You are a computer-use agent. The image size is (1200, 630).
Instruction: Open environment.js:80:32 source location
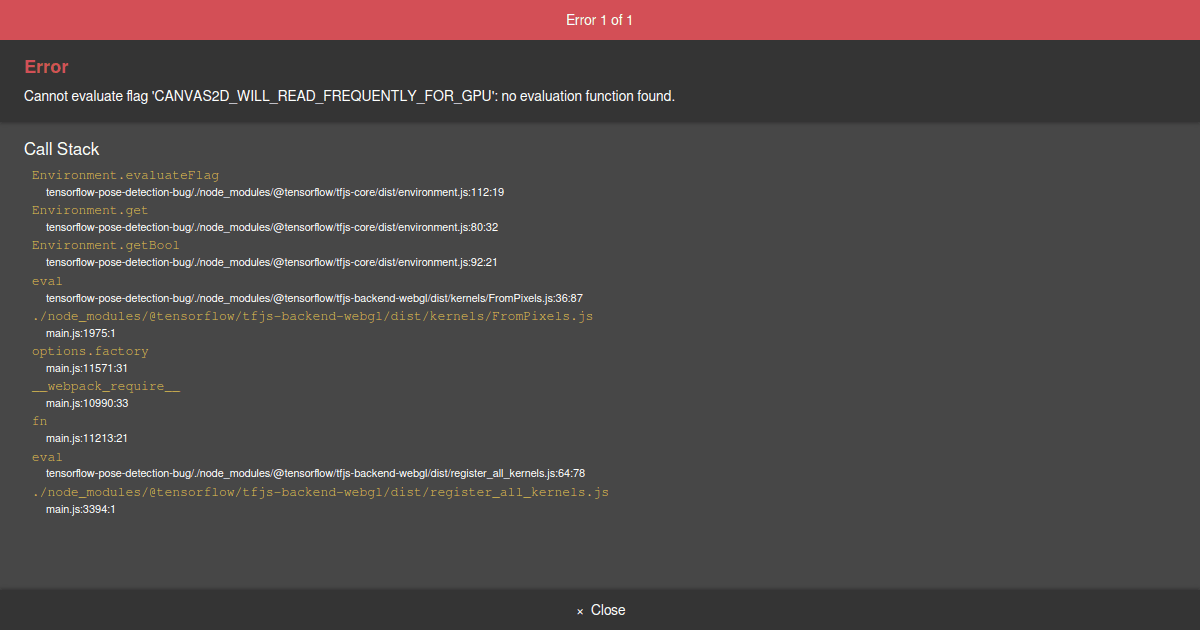[272, 227]
